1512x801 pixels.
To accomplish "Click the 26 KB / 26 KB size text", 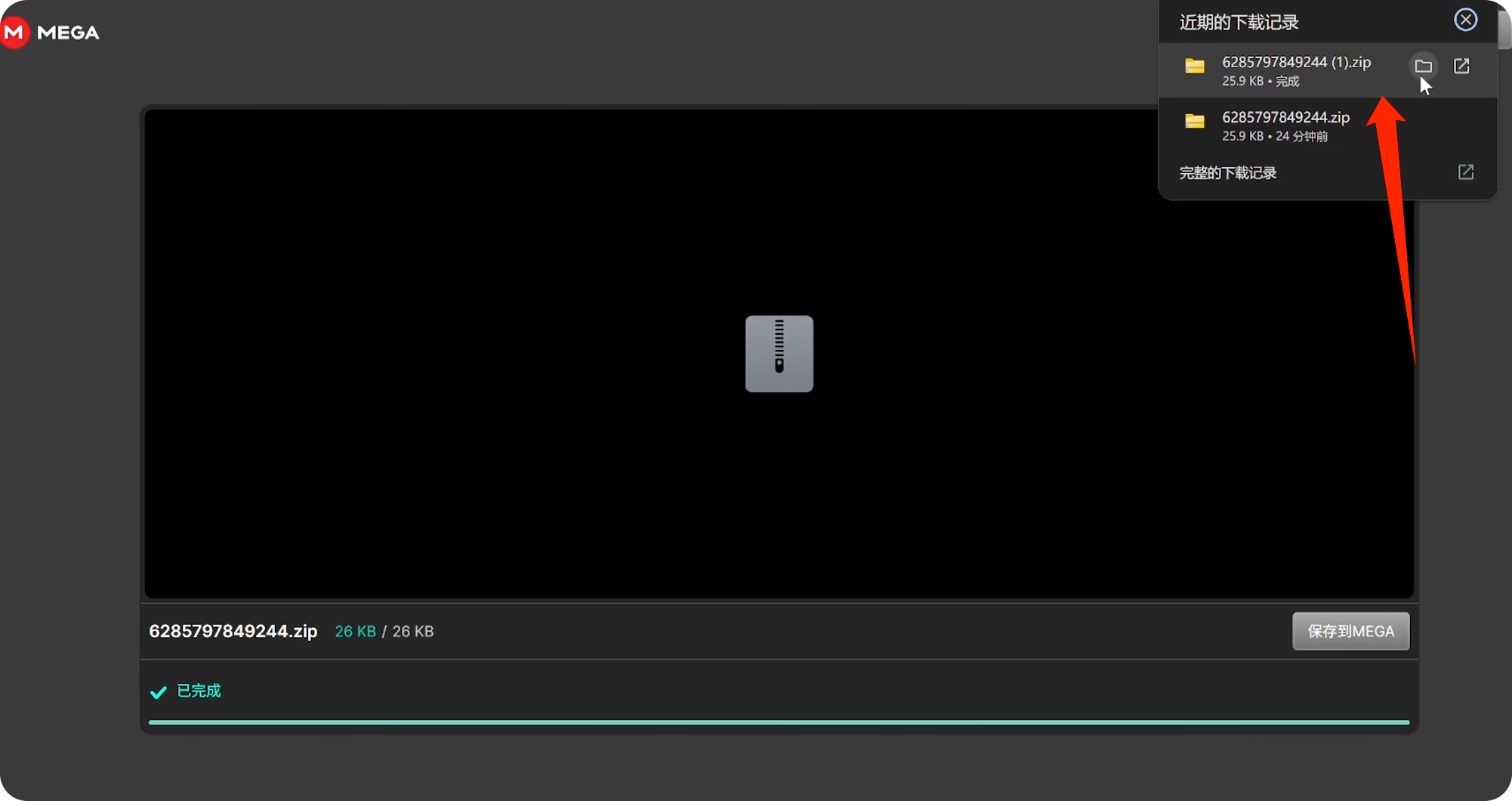I will click(384, 631).
